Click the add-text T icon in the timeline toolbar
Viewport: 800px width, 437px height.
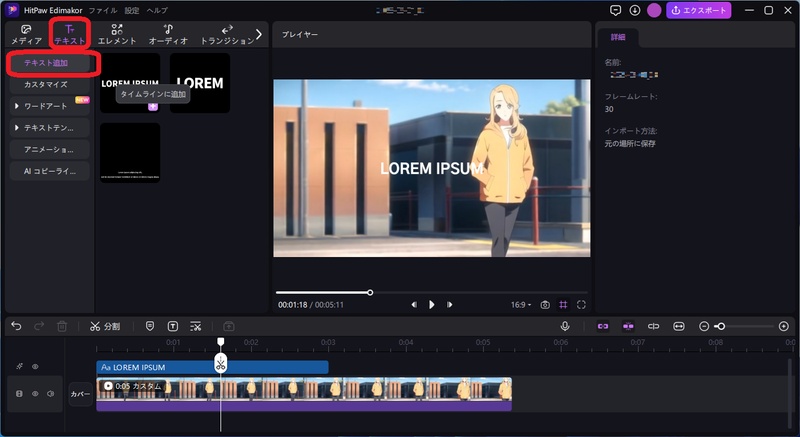[173, 326]
